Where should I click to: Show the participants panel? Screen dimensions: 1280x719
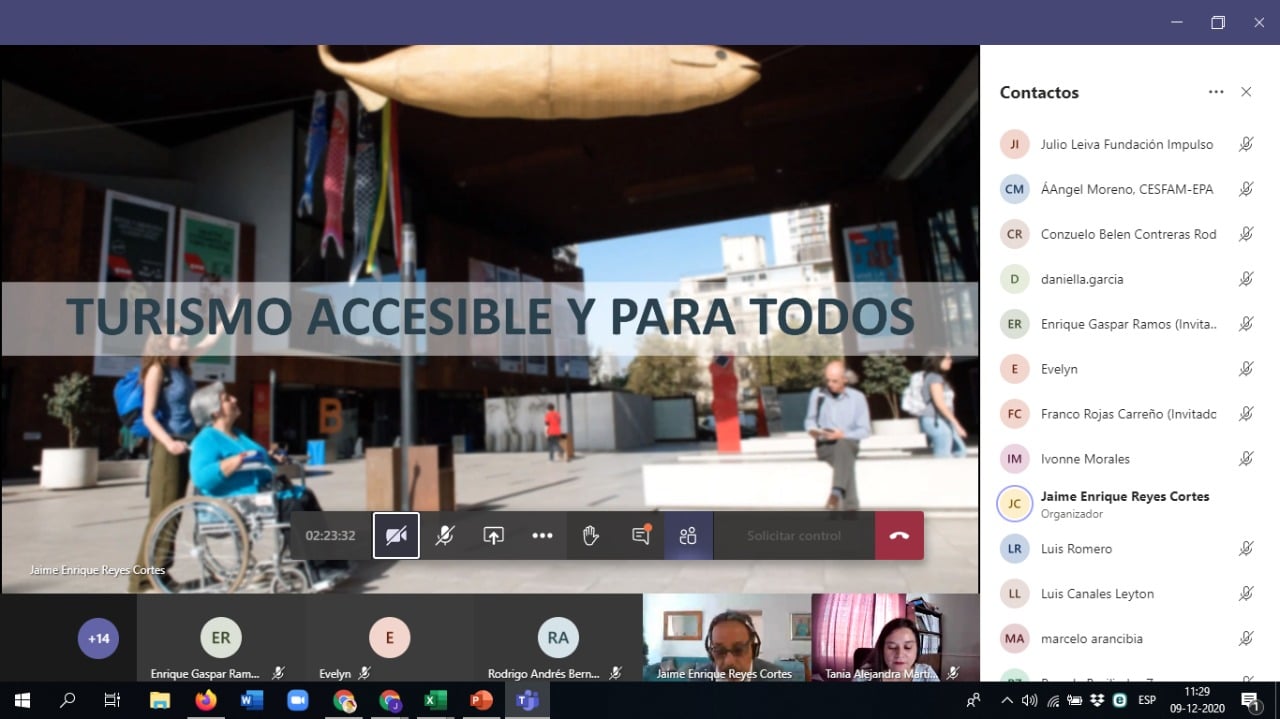click(x=688, y=535)
